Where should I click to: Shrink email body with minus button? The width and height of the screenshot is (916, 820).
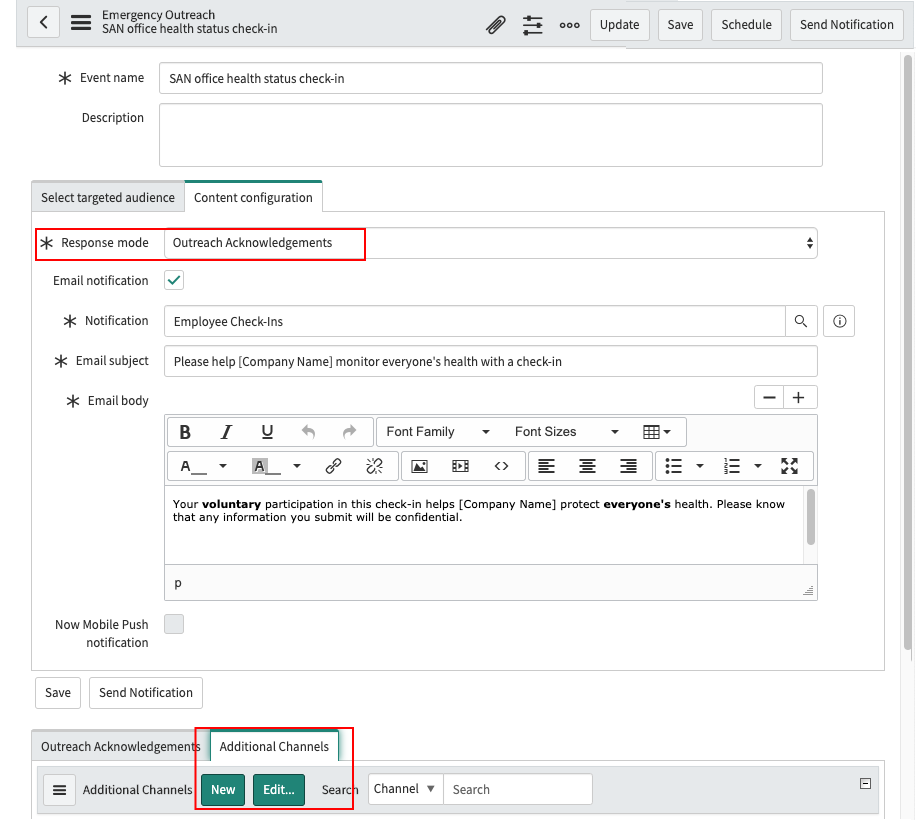769,398
